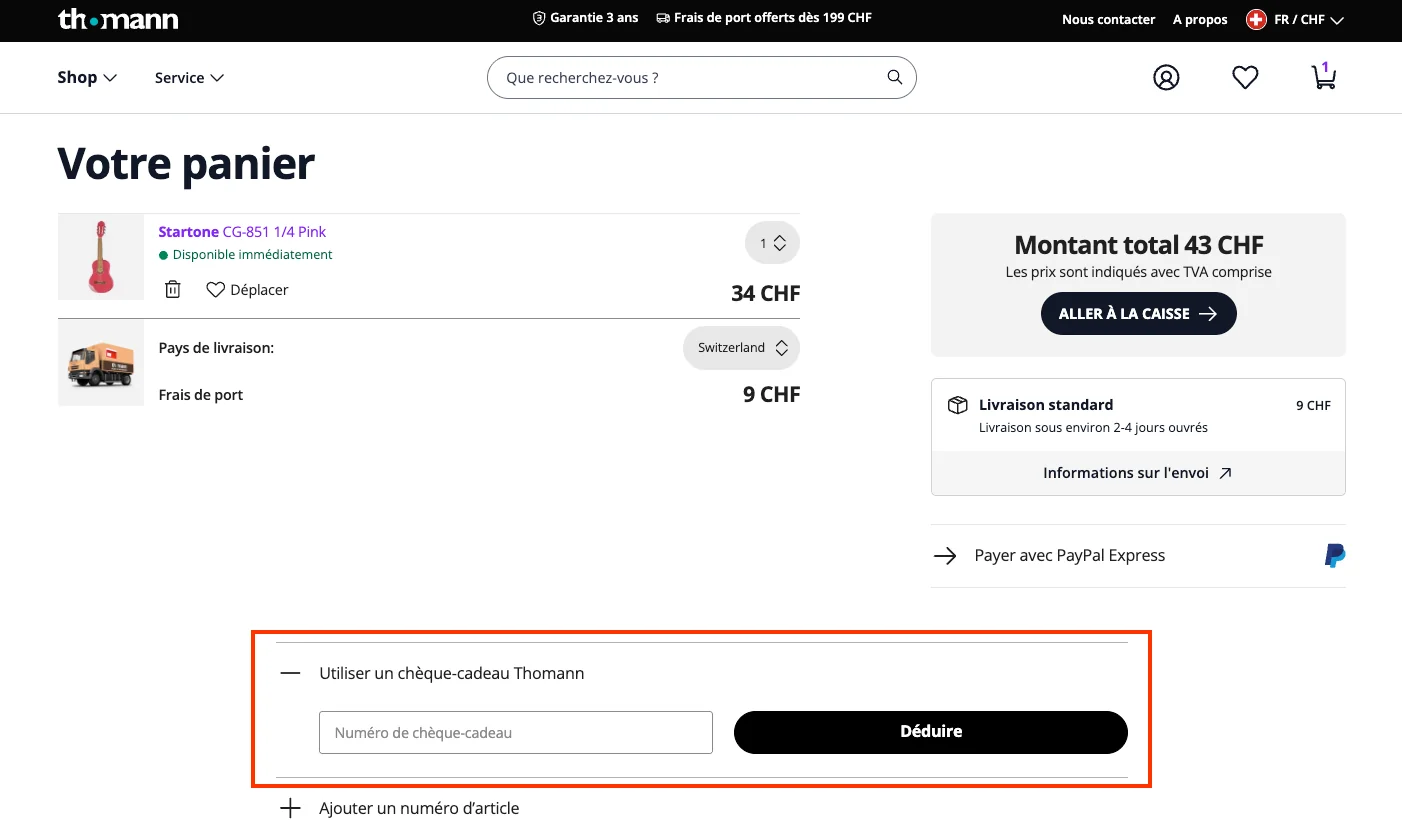Click the Déduire button
The width and height of the screenshot is (1402, 837).
point(930,731)
